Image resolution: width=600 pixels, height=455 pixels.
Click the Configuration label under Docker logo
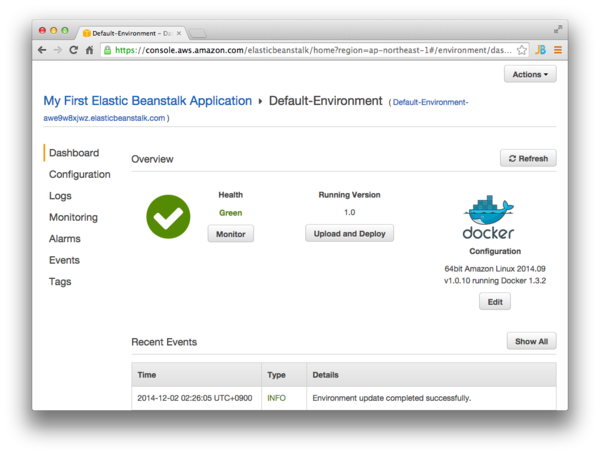coord(495,251)
